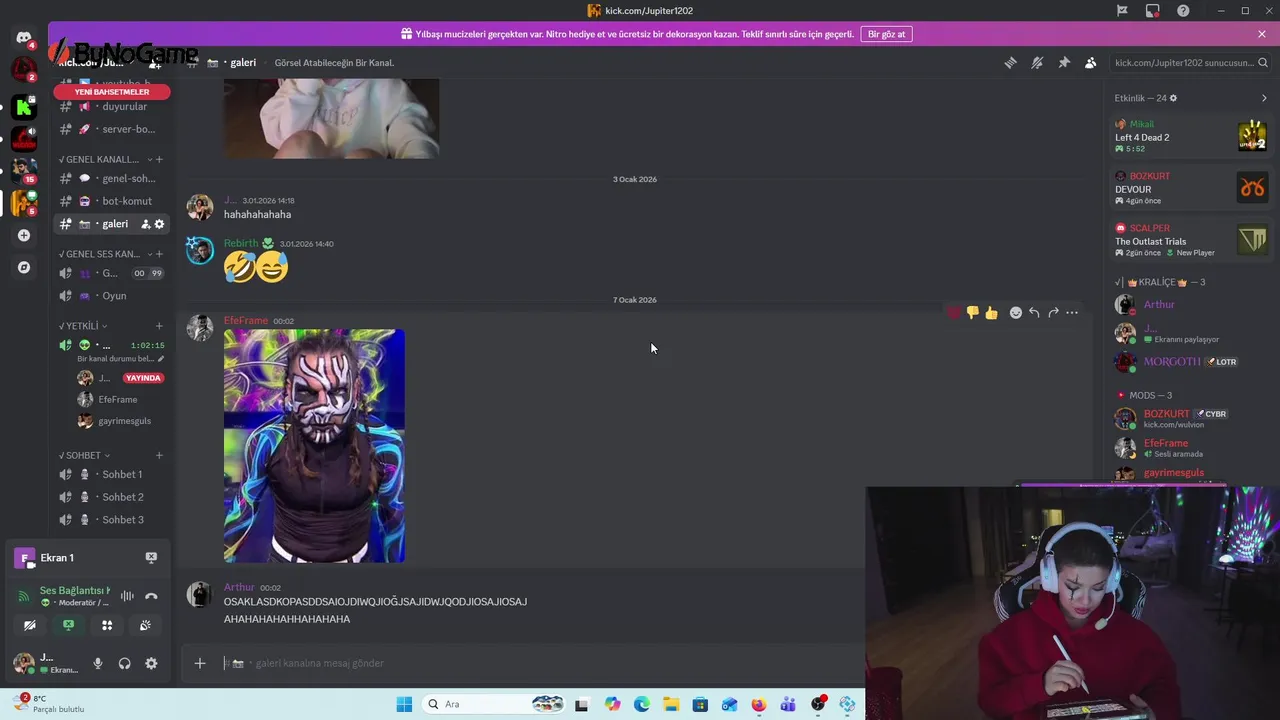Open Arthur's profile in member list

pos(1190,305)
